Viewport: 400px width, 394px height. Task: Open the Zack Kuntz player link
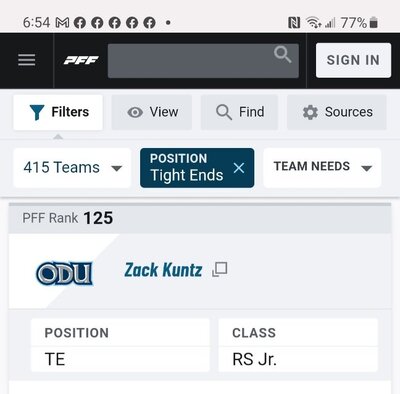click(163, 270)
